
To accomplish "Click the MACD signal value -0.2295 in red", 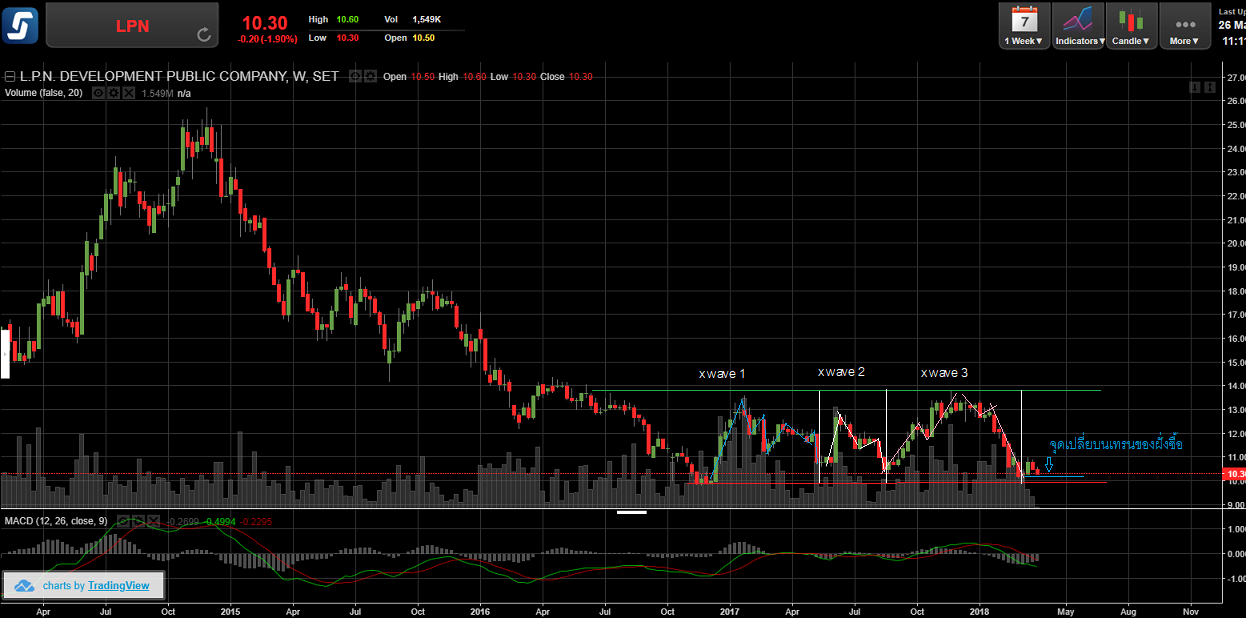I will pos(255,521).
